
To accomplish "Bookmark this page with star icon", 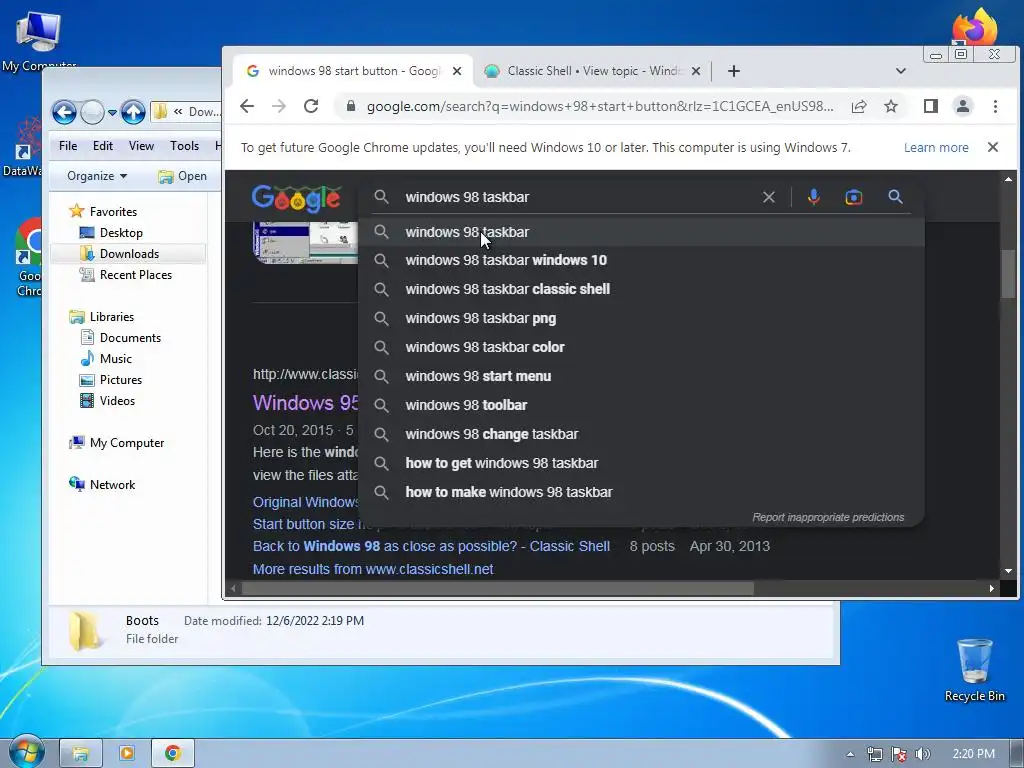I will pos(891,106).
